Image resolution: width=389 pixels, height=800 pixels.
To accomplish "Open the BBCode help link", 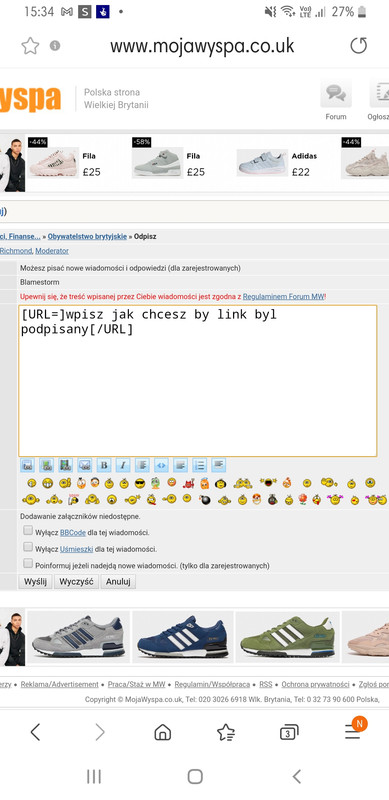I will click(x=72, y=532).
